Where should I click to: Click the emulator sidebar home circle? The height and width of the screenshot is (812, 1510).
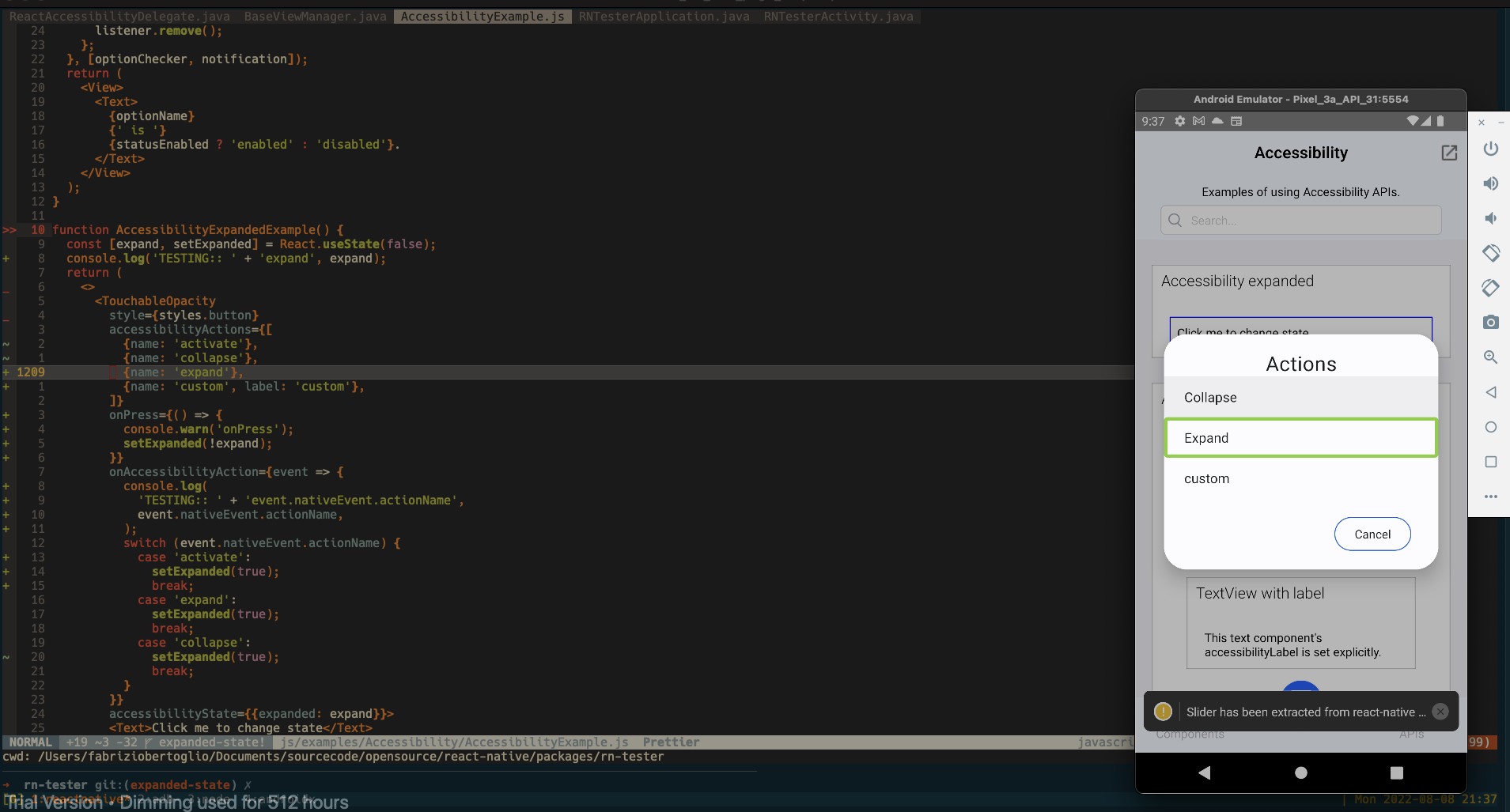pos(1490,427)
